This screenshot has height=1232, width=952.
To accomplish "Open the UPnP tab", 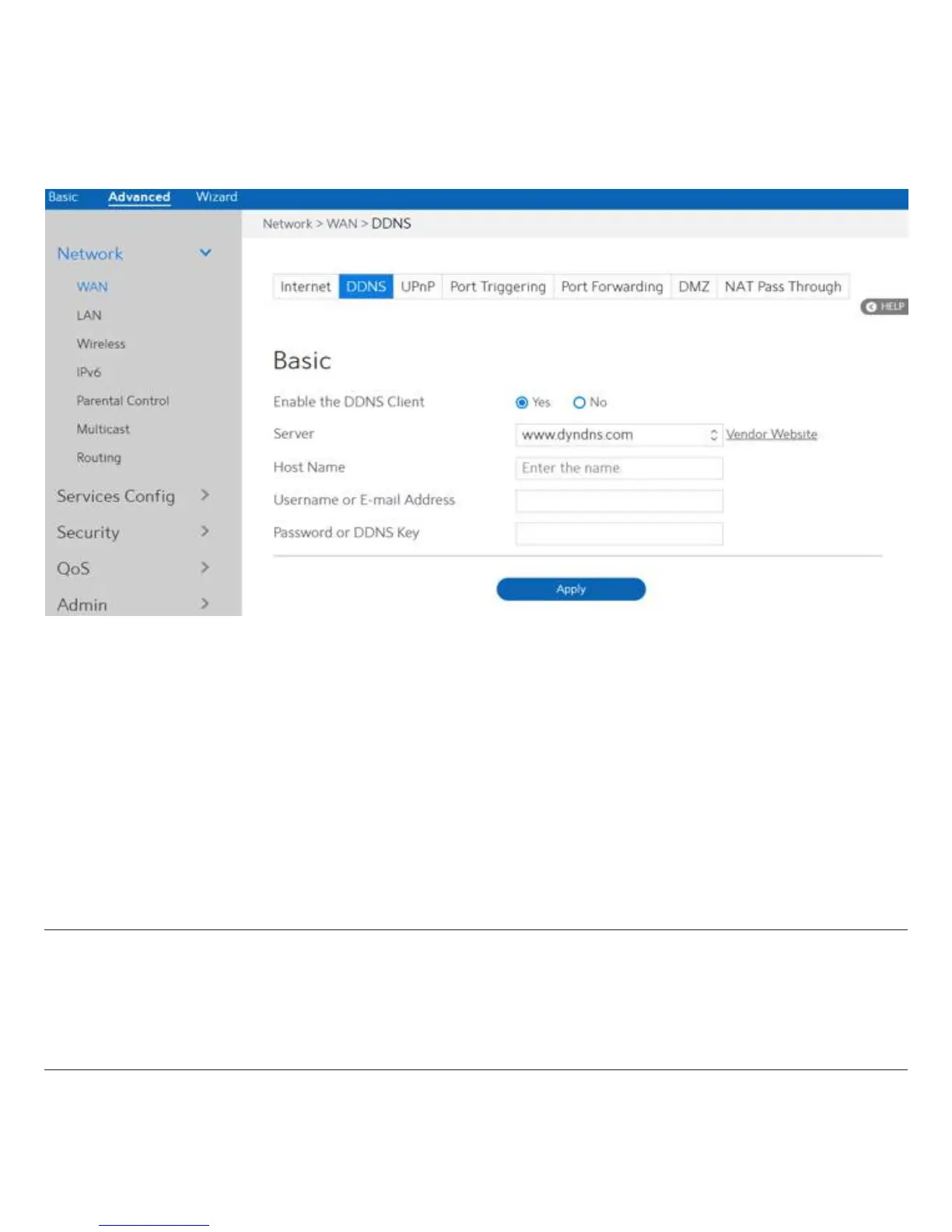I will click(418, 286).
